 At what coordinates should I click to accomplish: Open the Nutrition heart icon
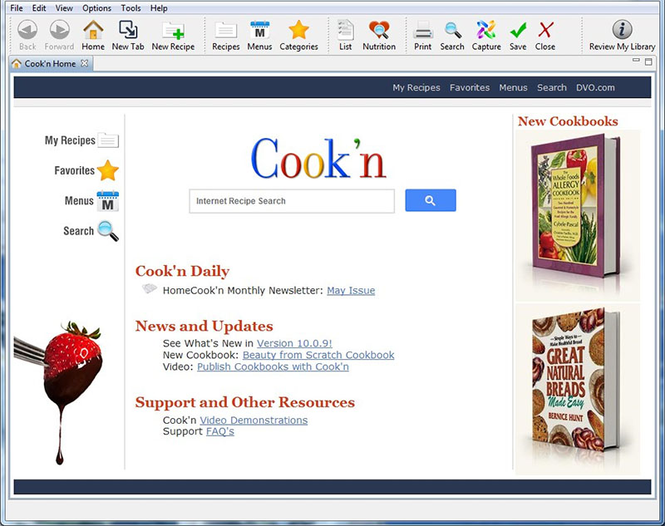379,31
